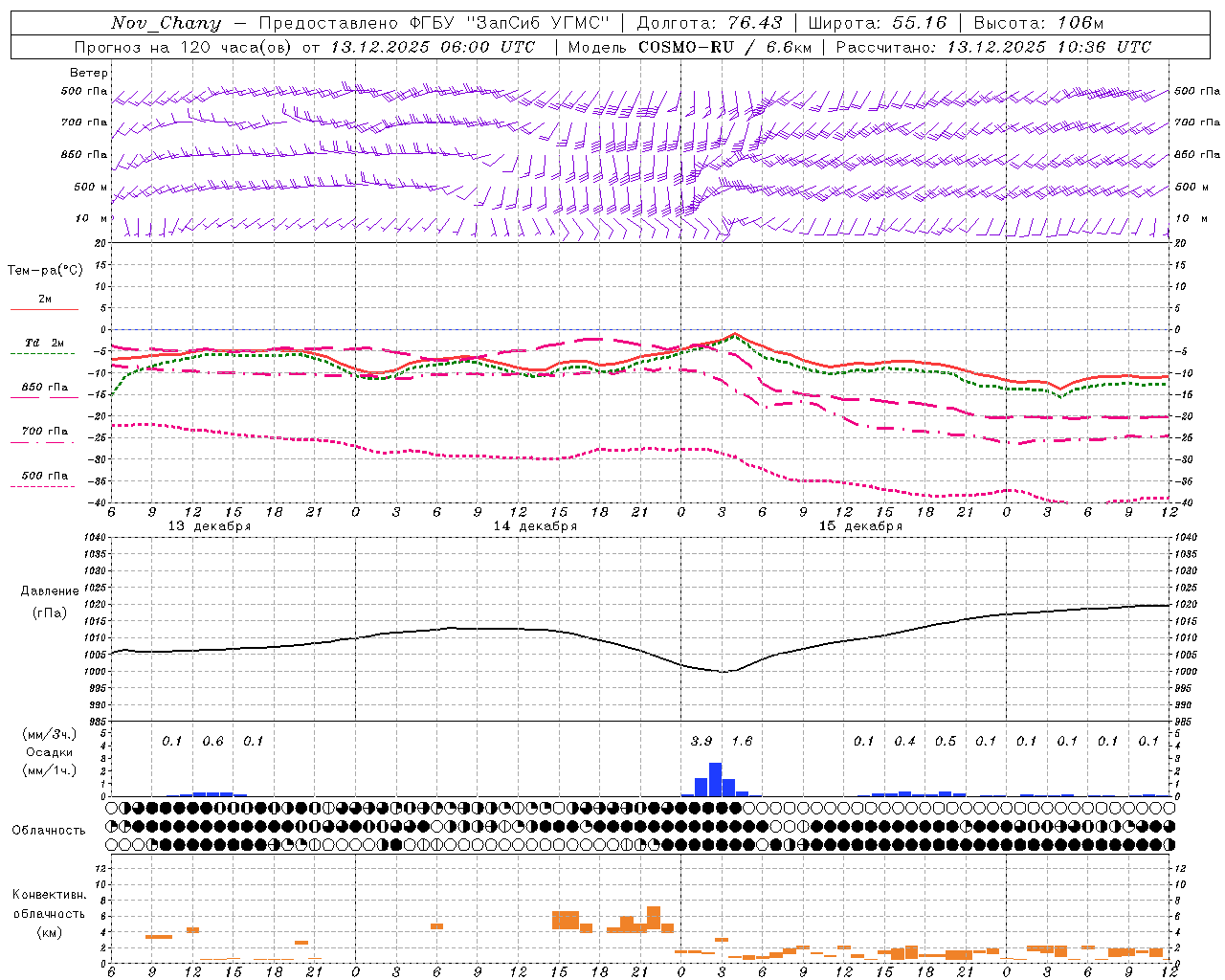
Task: Click the Давление pressure label
Action: [50, 591]
